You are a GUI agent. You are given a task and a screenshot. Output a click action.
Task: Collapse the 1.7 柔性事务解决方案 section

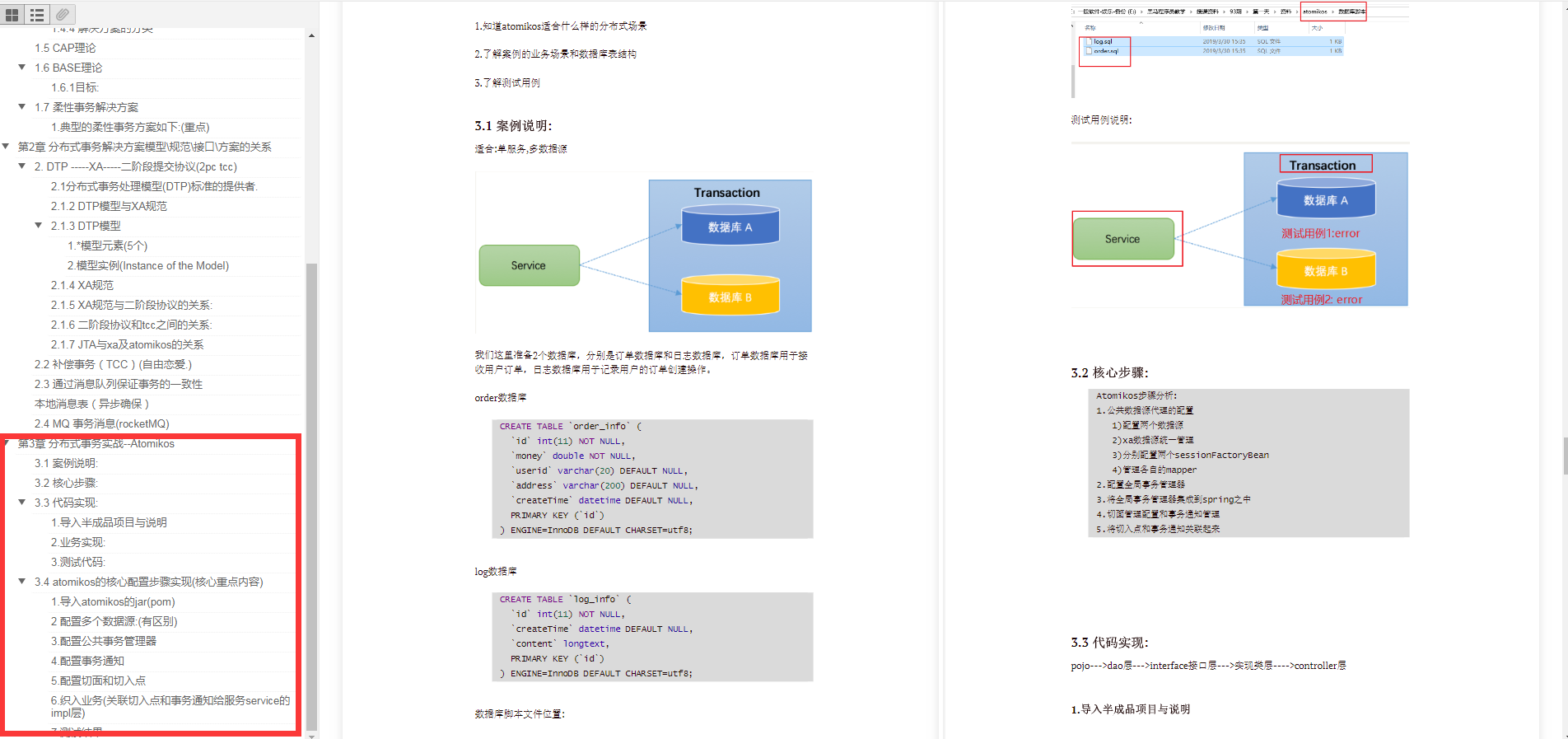coord(22,106)
